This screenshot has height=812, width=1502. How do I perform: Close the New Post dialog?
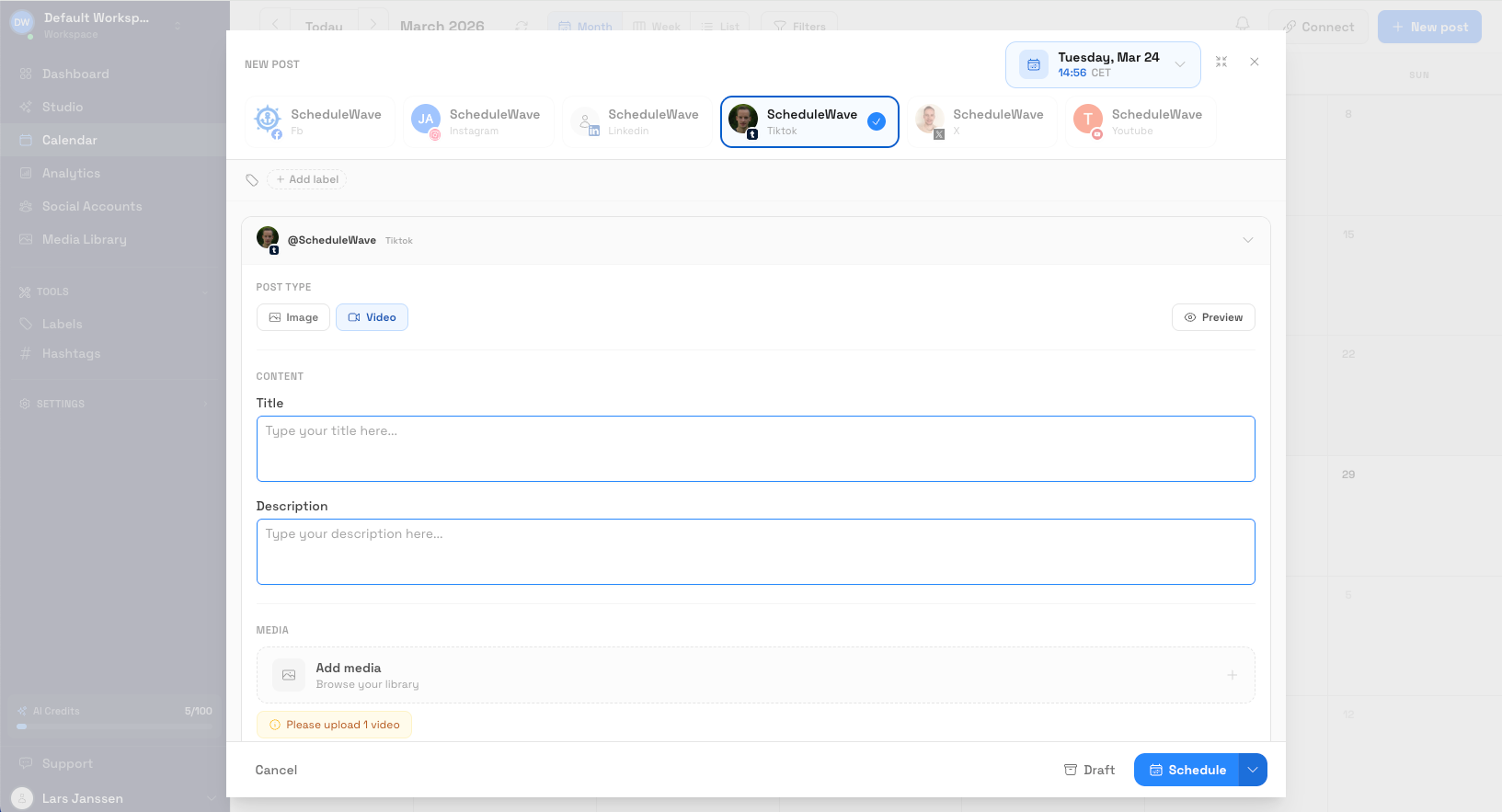[x=1255, y=62]
